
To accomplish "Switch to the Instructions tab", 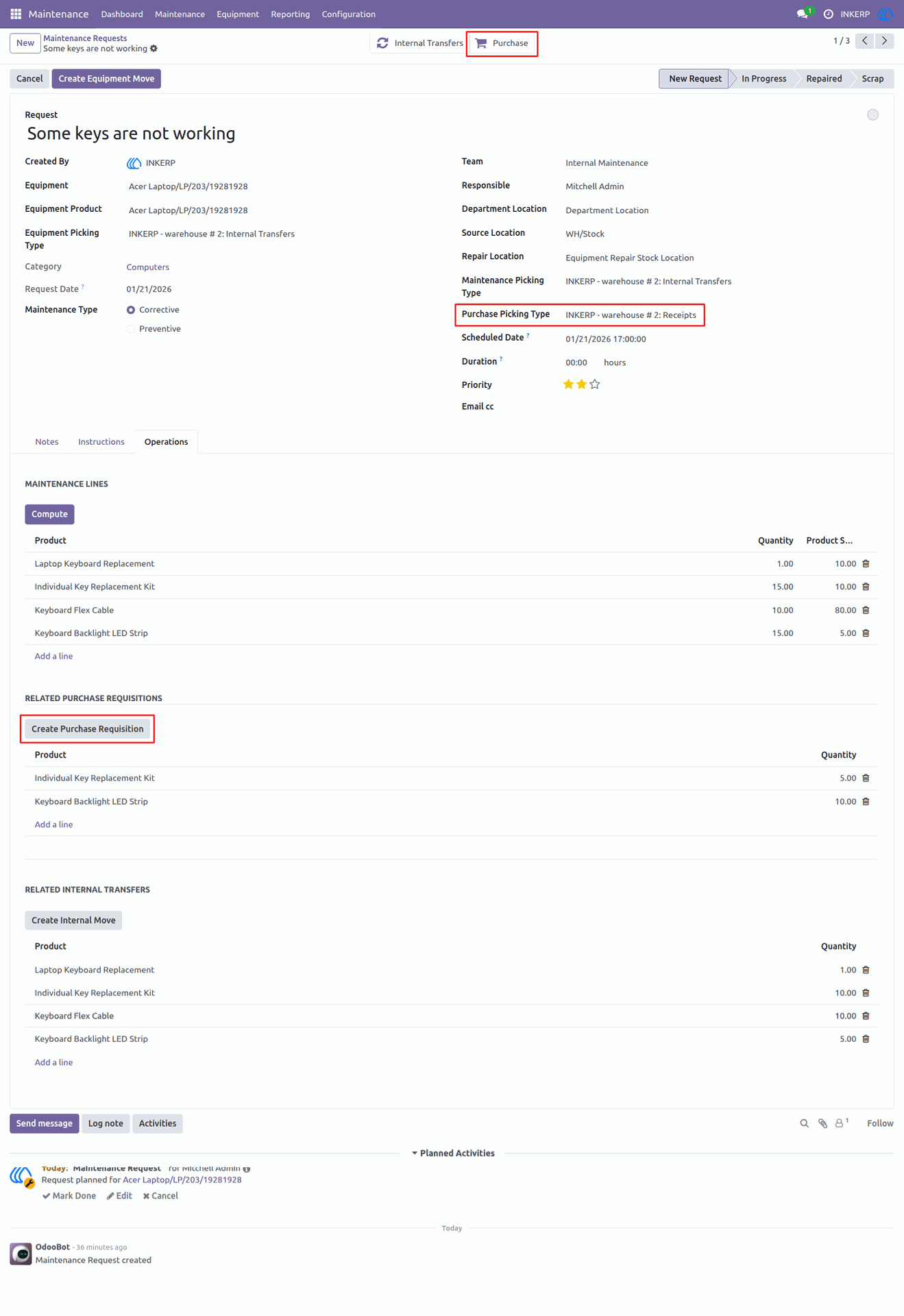I will (x=101, y=442).
